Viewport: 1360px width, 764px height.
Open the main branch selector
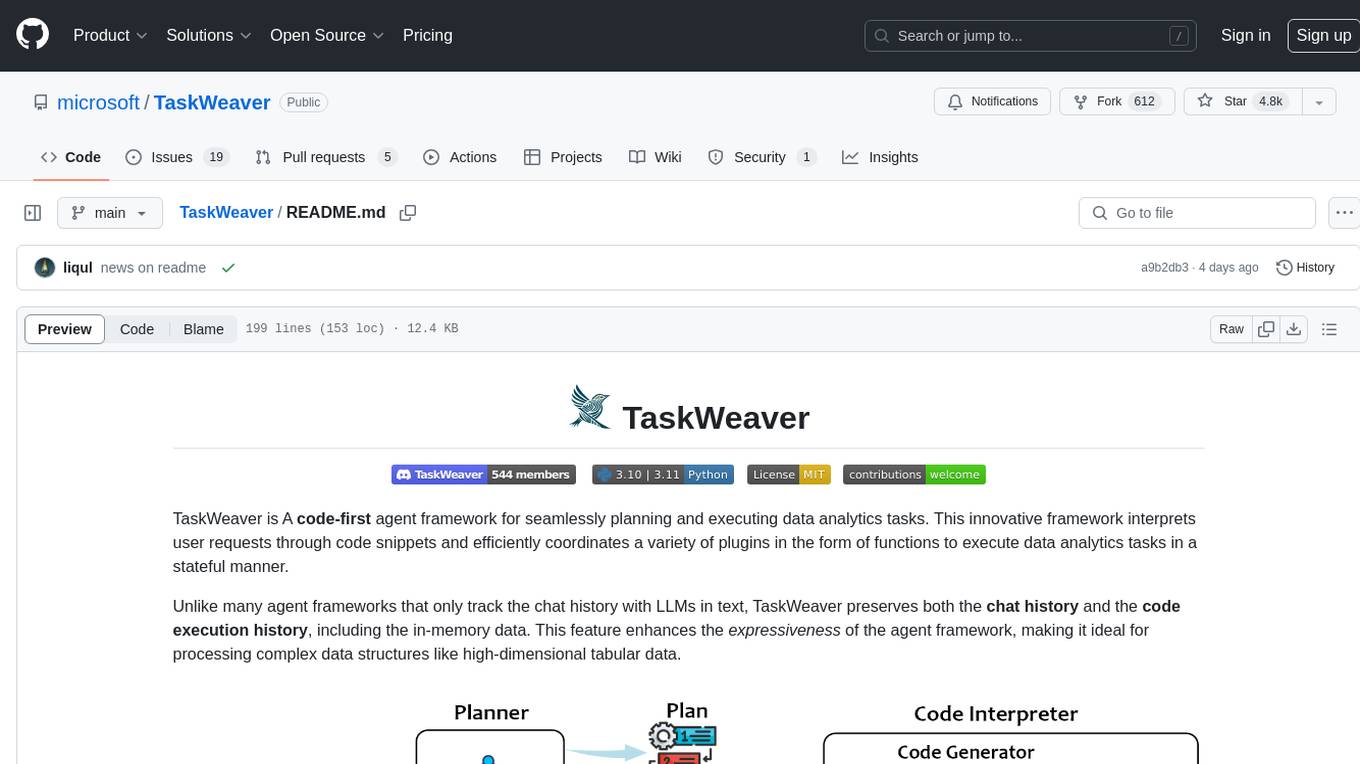[109, 213]
